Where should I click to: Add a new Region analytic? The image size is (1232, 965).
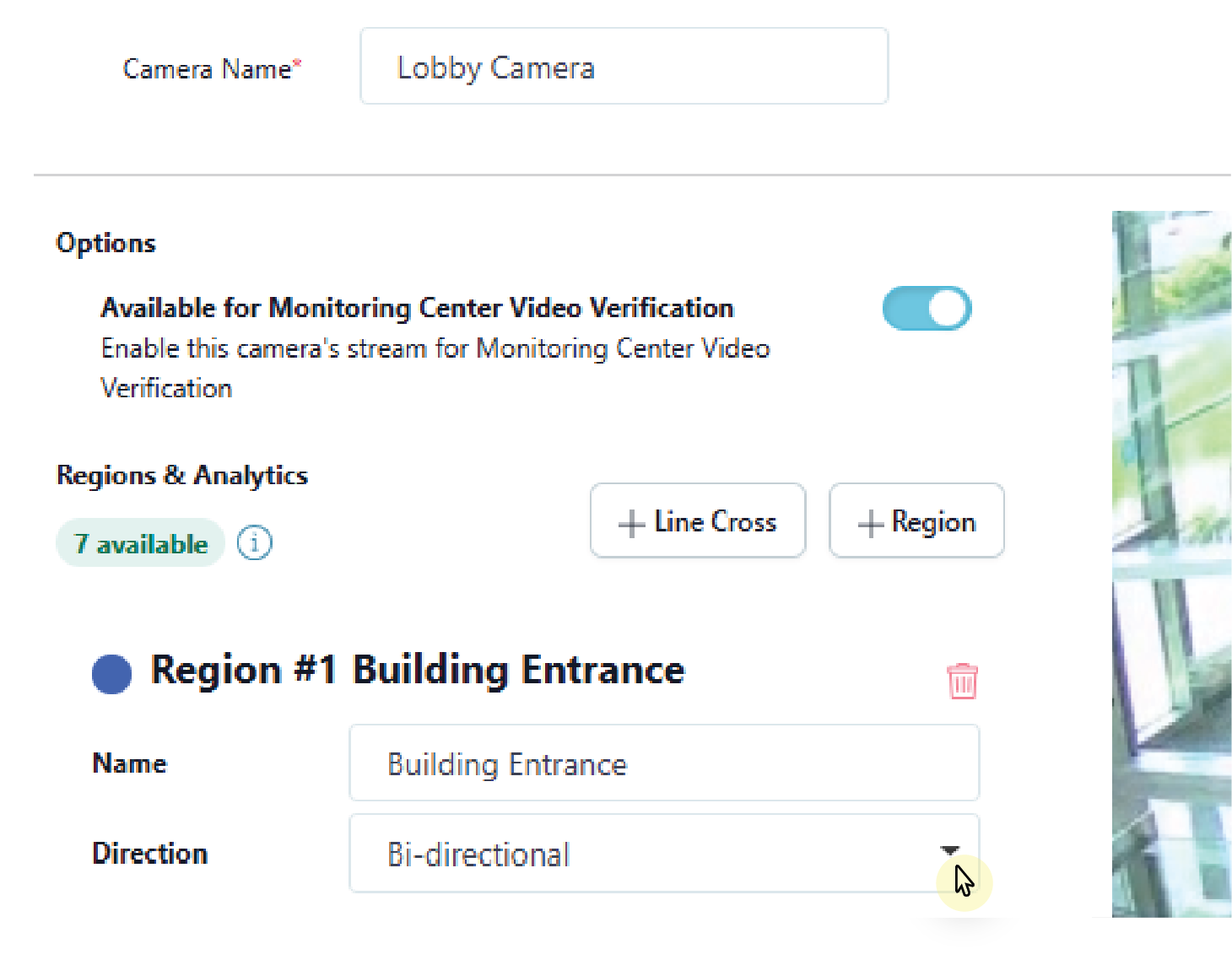(x=916, y=520)
